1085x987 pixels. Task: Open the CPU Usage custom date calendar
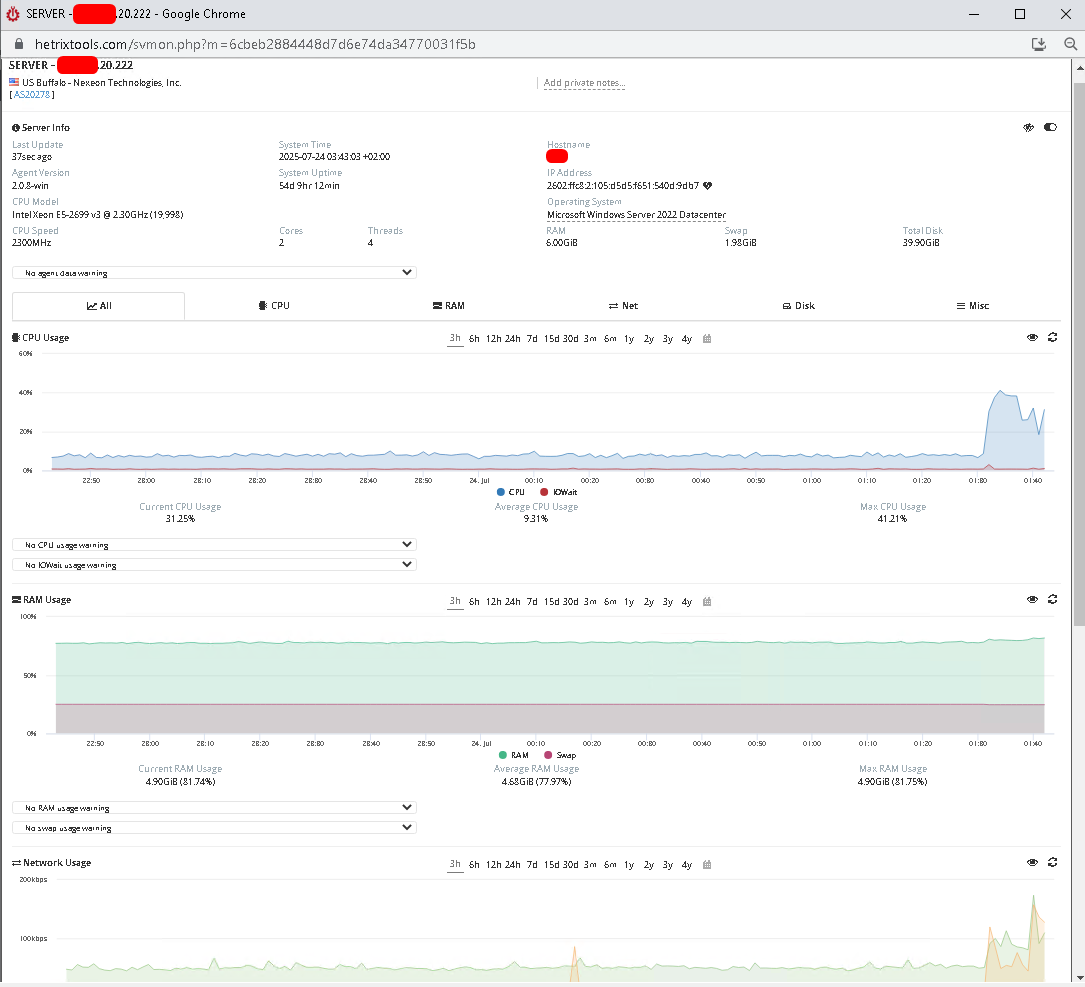coord(706,338)
